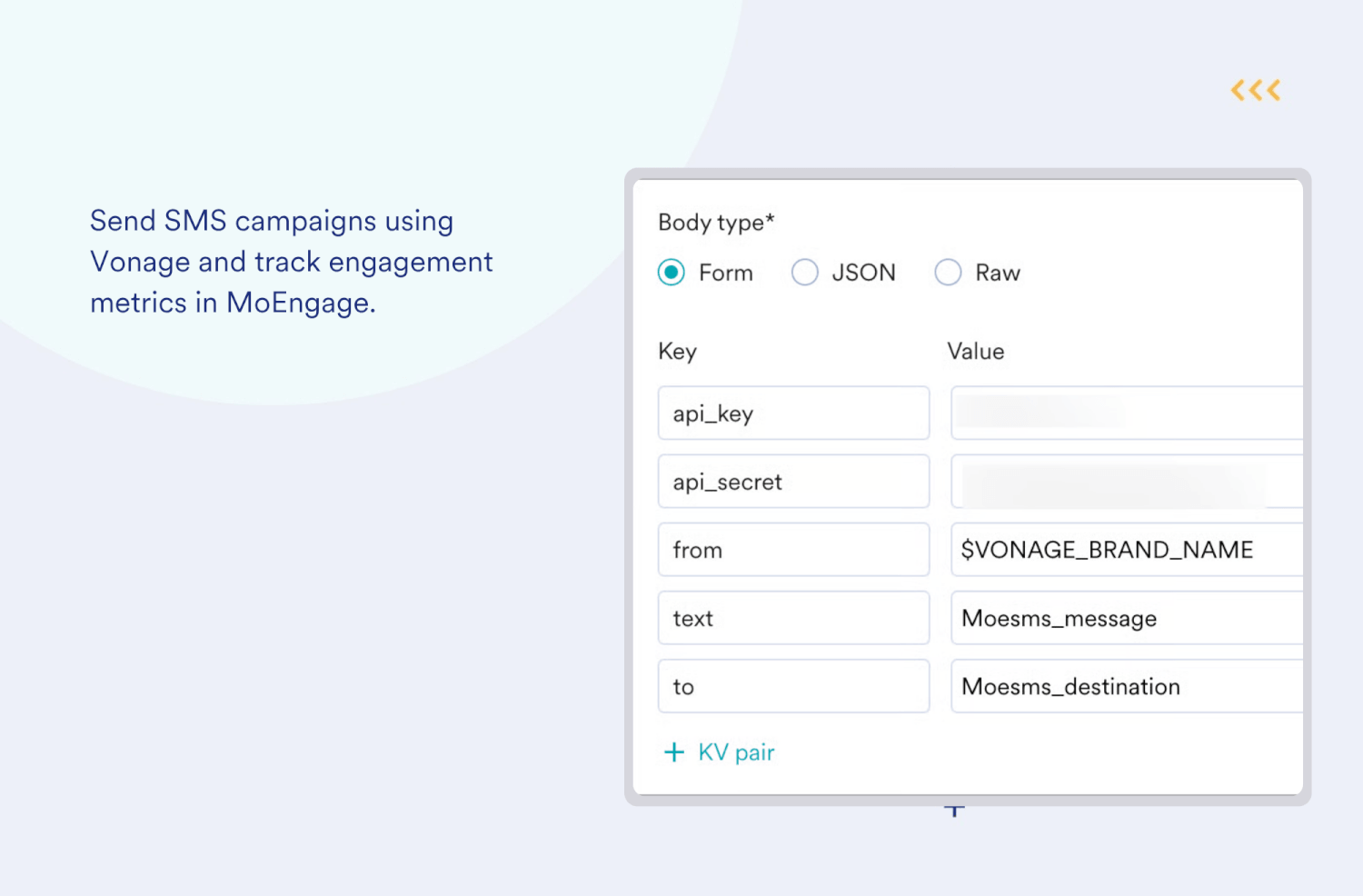Click the plus icon beside KV pair
The height and width of the screenshot is (896, 1363).
click(674, 752)
